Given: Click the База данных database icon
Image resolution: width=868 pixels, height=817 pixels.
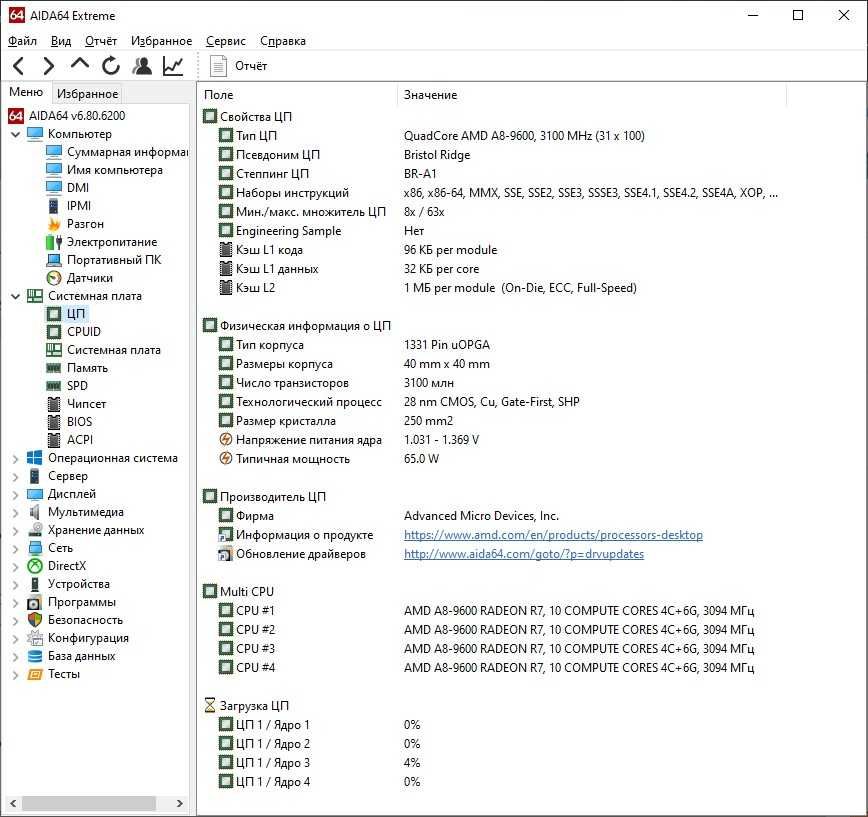Looking at the screenshot, I should [x=34, y=656].
